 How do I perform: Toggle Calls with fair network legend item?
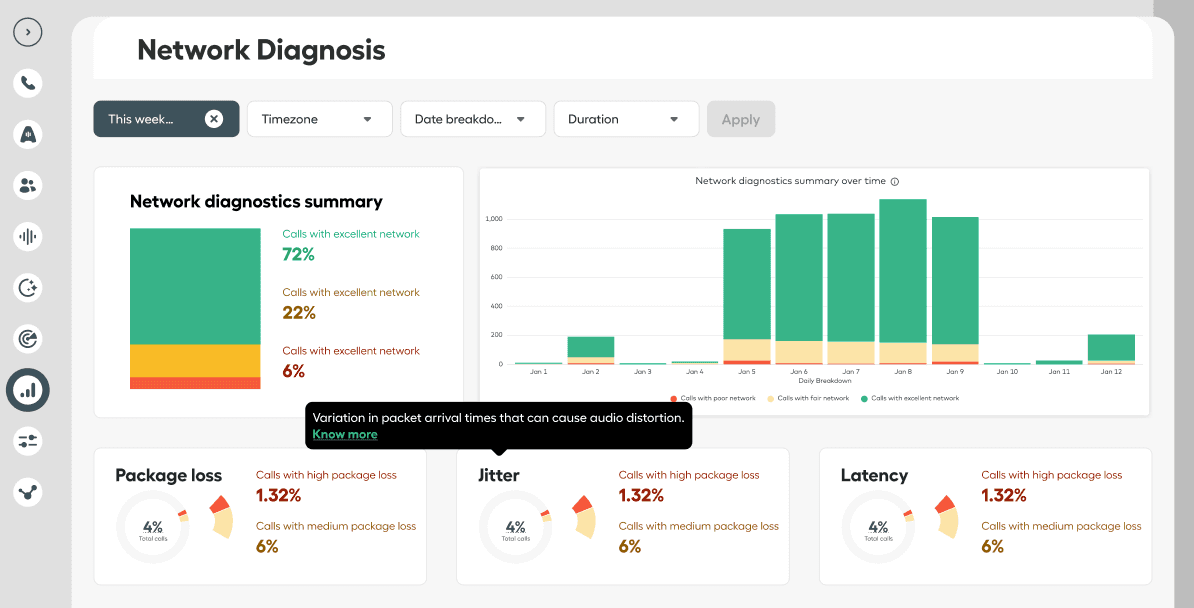[808, 398]
